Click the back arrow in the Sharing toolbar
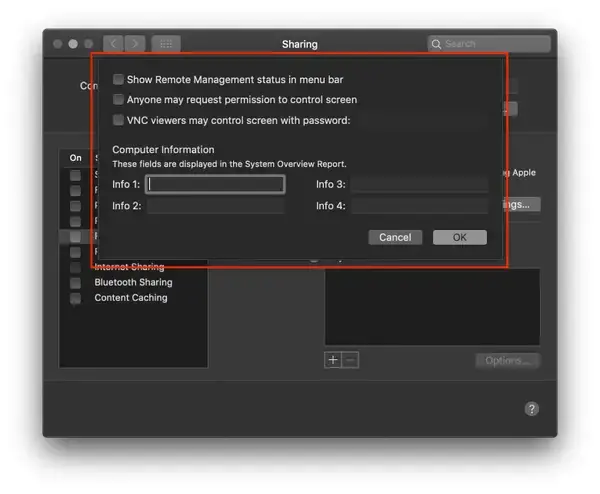The image size is (600, 494). pos(113,44)
